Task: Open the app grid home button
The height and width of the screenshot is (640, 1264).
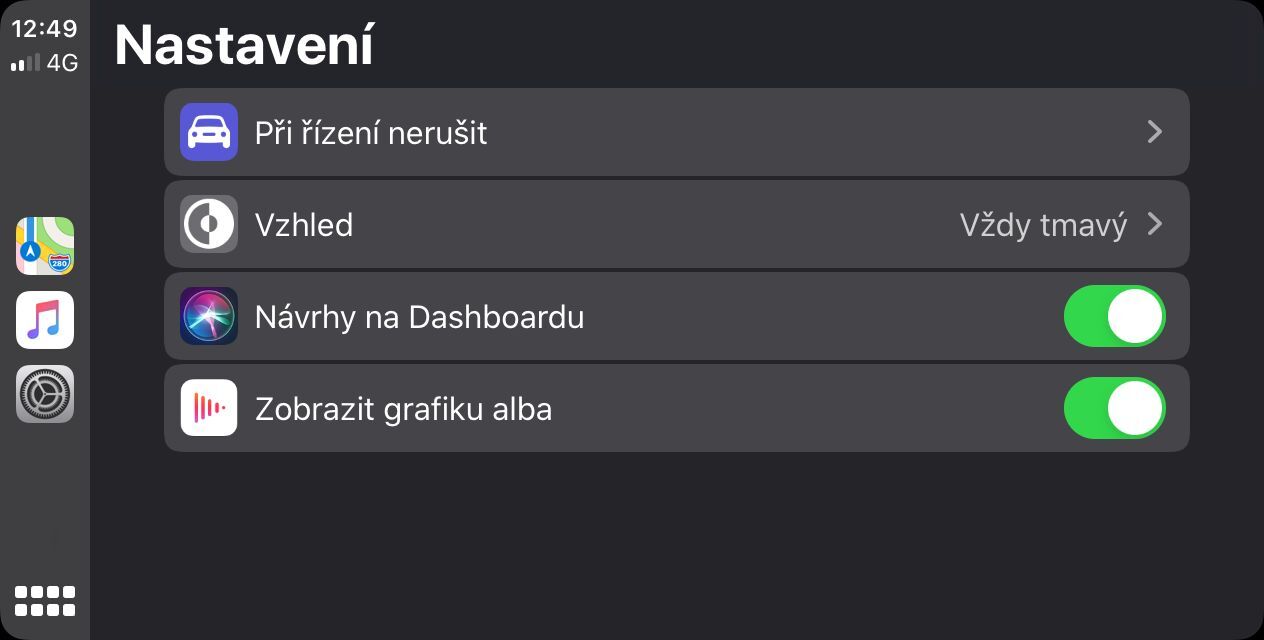Action: [x=45, y=600]
